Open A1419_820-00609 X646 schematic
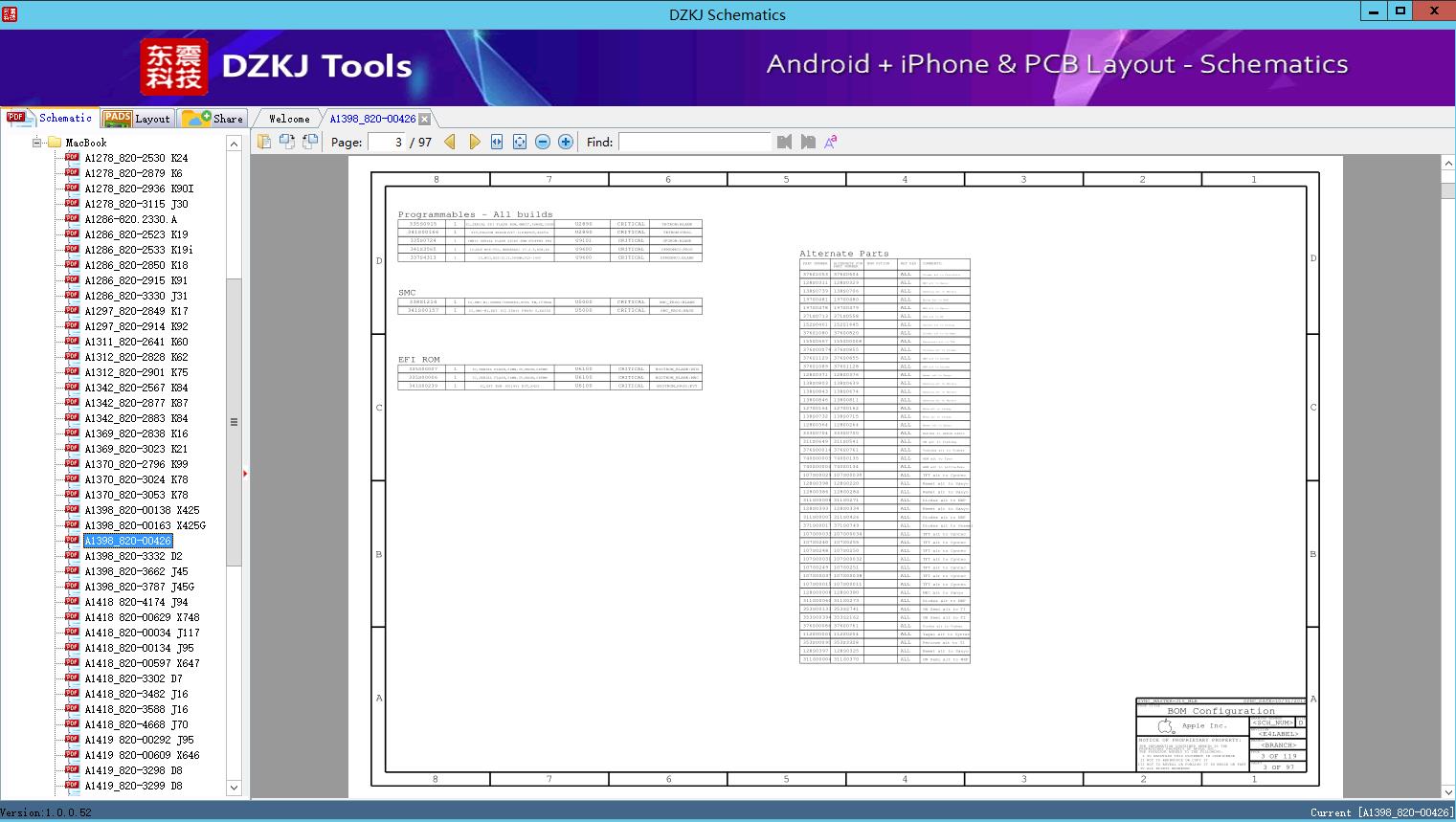Screen dimensions: 1456x822 [142, 755]
